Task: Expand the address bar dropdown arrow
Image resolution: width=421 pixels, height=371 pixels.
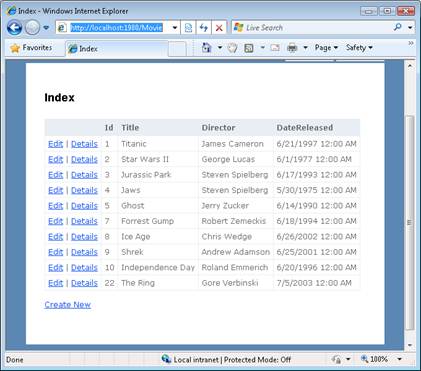Action: pyautogui.click(x=175, y=28)
